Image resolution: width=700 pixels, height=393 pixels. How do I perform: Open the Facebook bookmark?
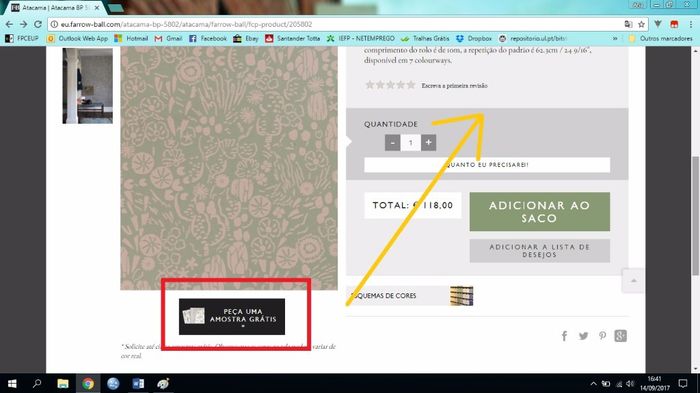[x=208, y=38]
